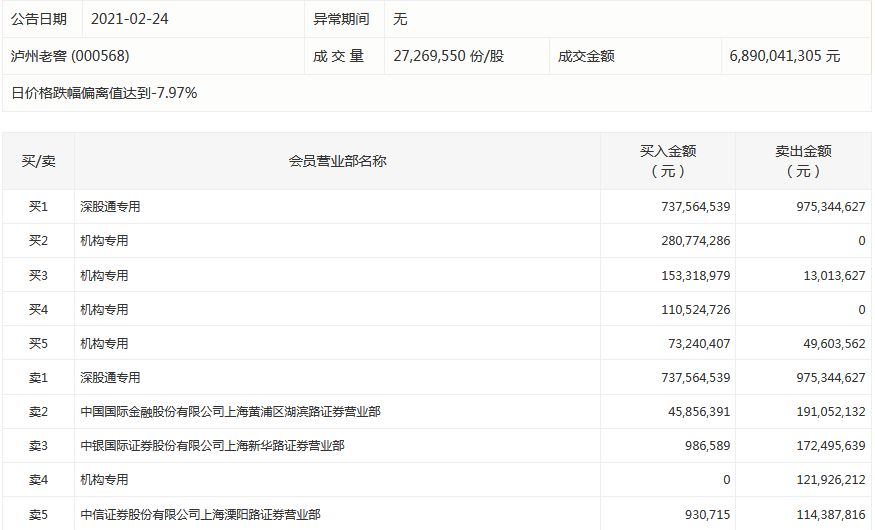The image size is (875, 530).
Task: Open 中信证券 上海溧阳路 branch link
Action: [200, 514]
